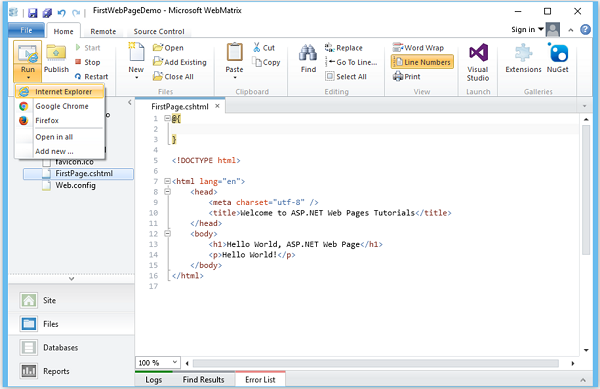Click the vertical editor scrollbar thumb
The image size is (600, 389).
[586, 189]
